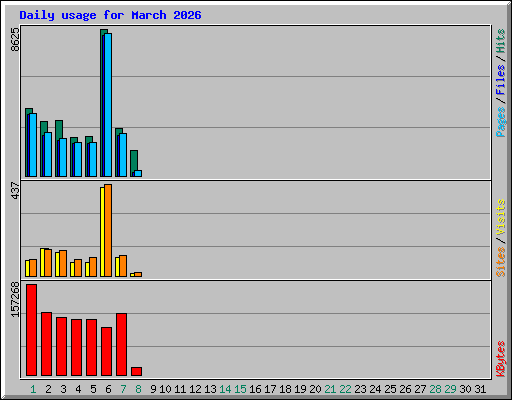
Task: Click the 'Daily usage for March 2026' title
Action: click(x=110, y=15)
